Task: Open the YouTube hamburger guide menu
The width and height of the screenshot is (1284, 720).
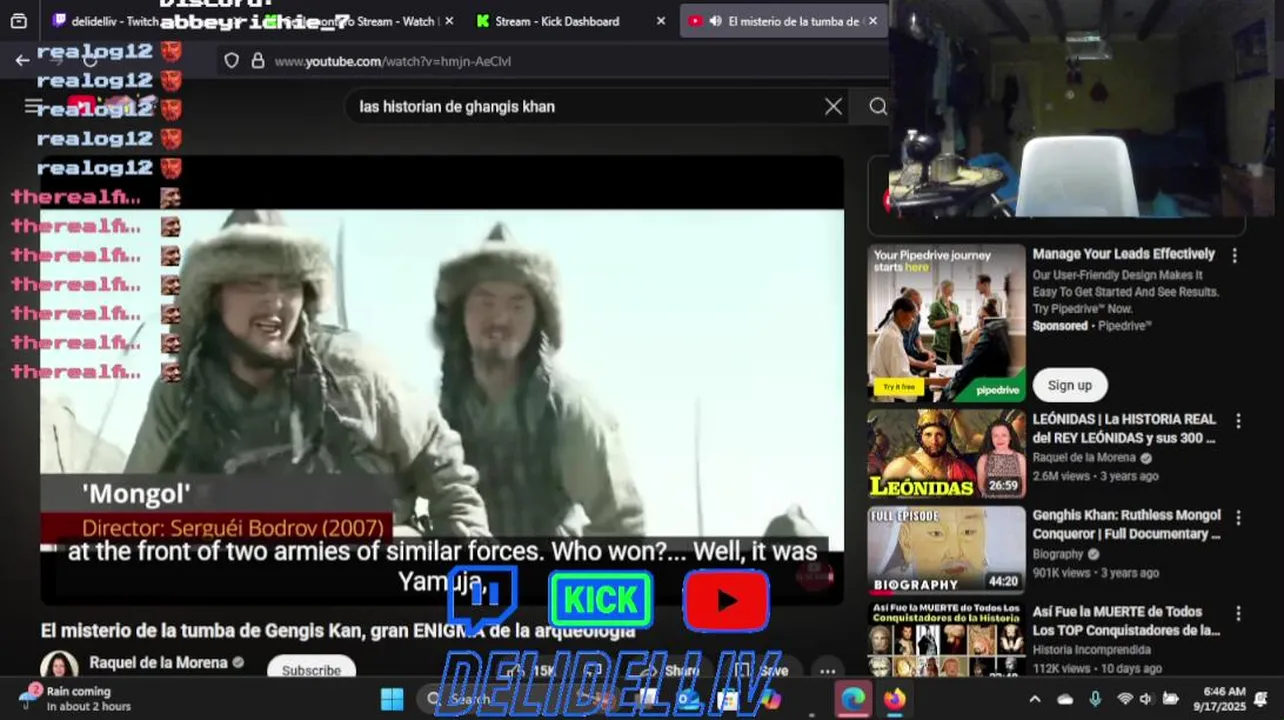Action: [32, 106]
